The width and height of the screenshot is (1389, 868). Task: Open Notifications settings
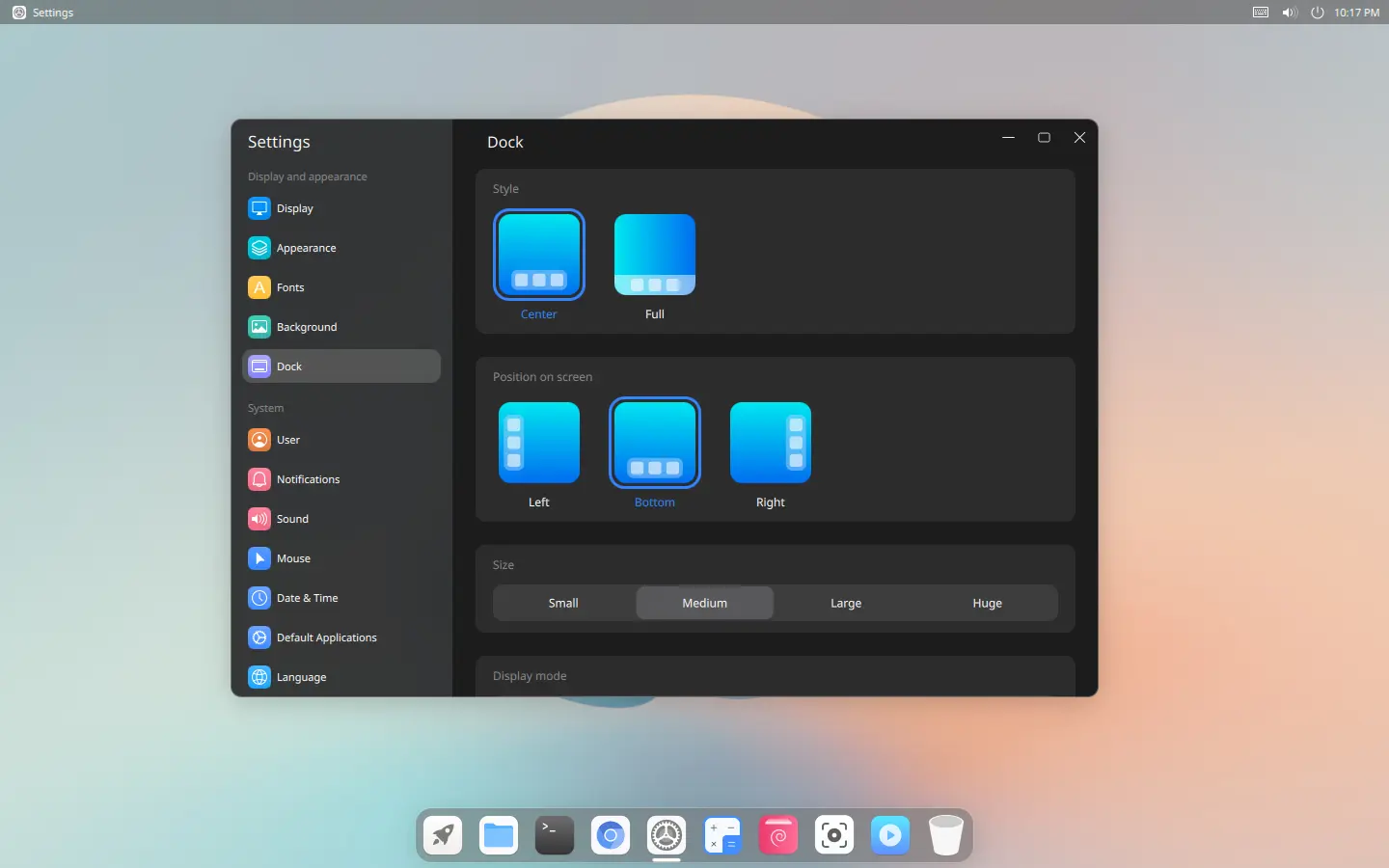(308, 479)
